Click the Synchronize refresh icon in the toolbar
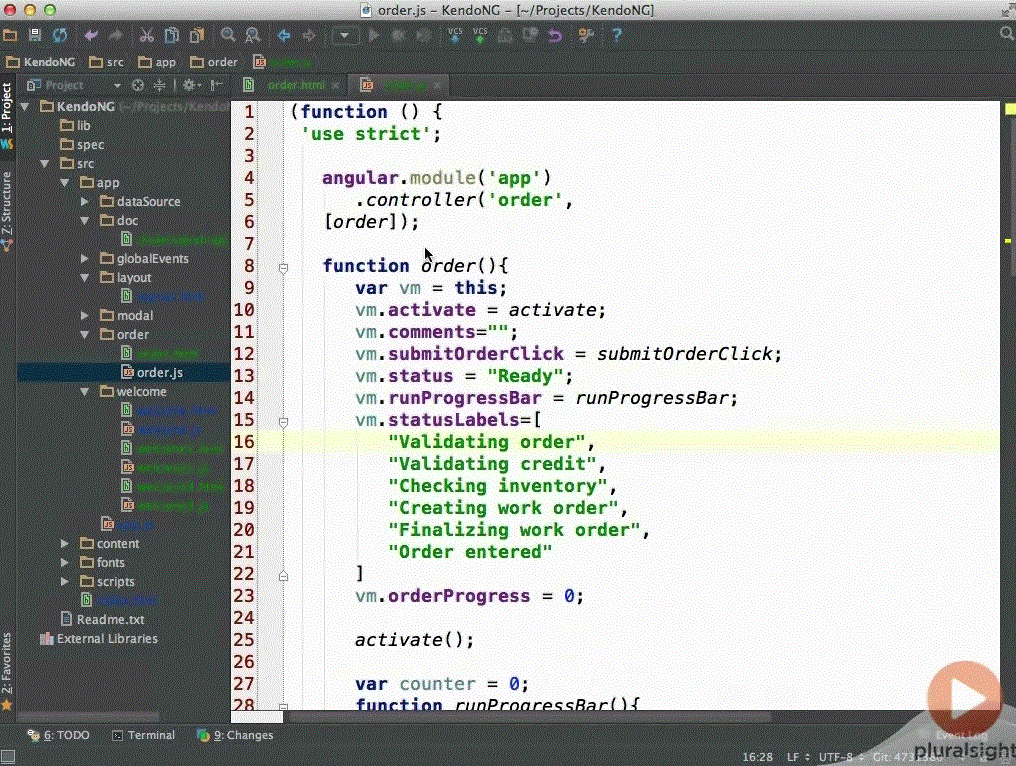The image size is (1016, 766). click(x=59, y=34)
